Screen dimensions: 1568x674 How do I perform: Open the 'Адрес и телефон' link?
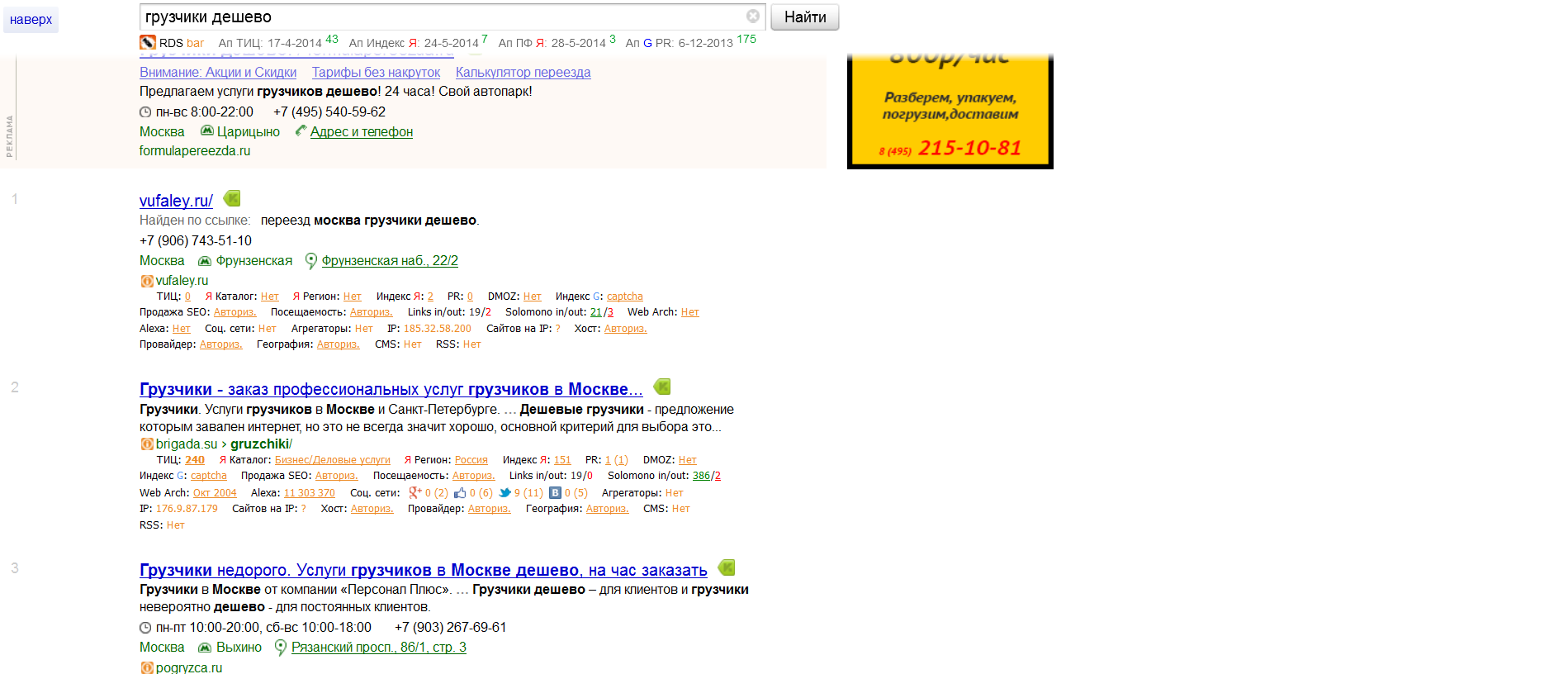[362, 131]
